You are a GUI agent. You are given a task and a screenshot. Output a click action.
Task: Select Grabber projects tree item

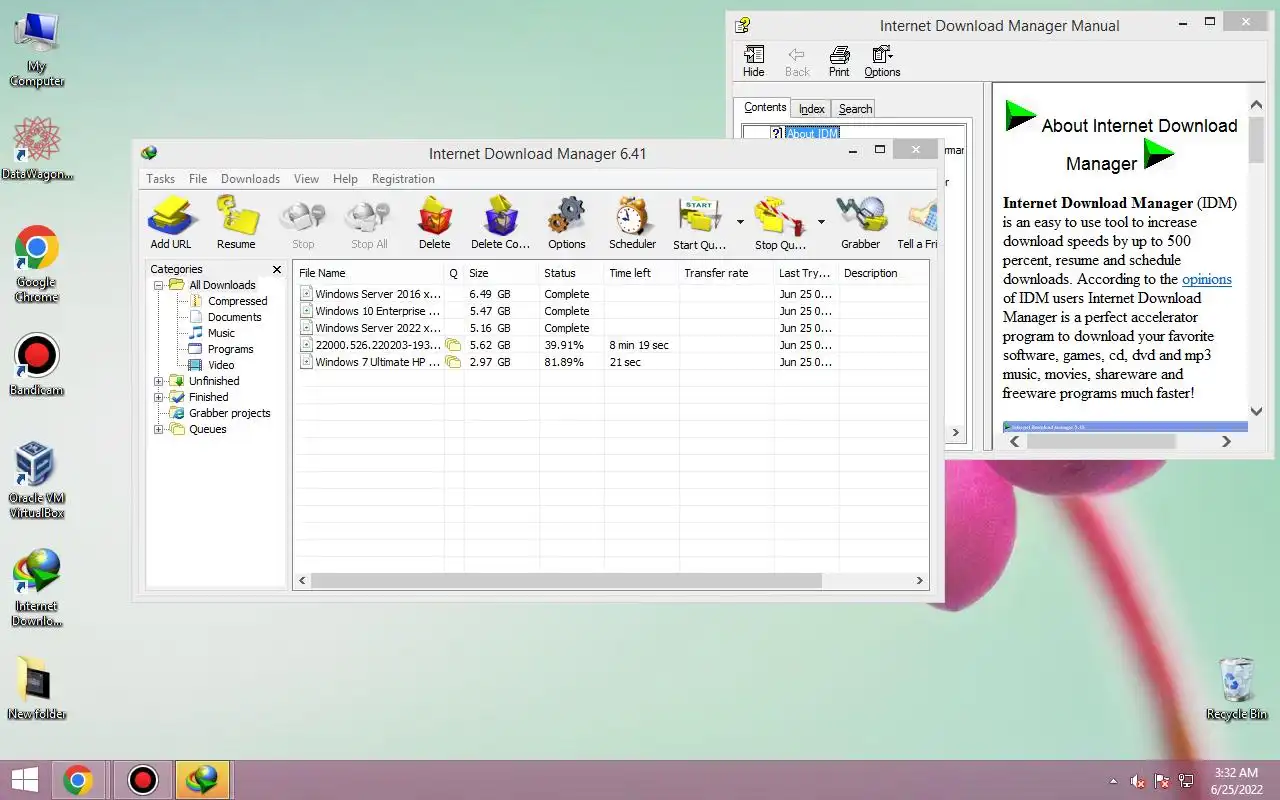point(229,413)
